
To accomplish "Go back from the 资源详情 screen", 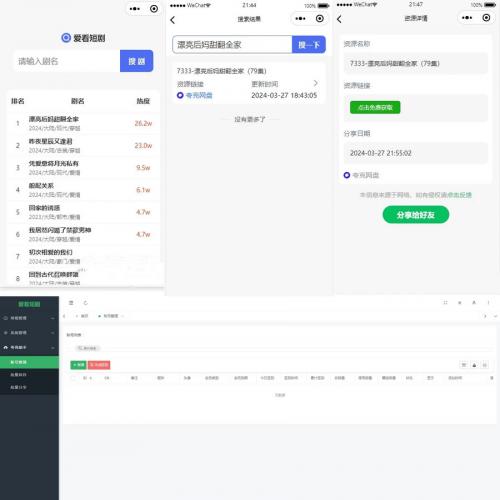I will [339, 19].
